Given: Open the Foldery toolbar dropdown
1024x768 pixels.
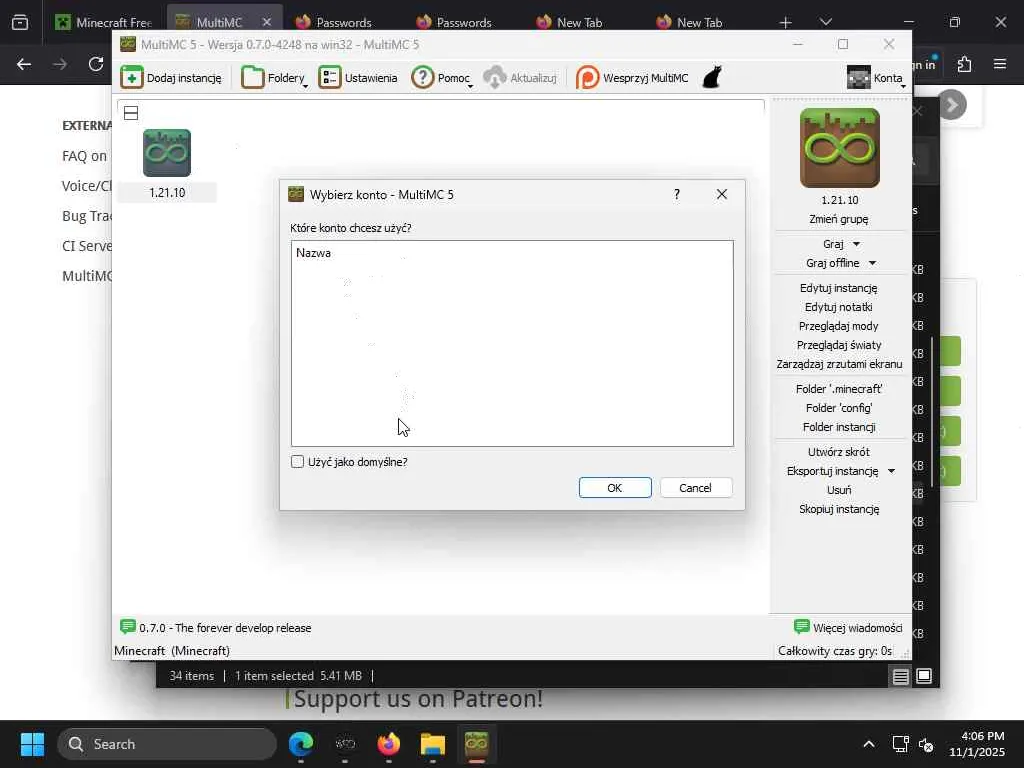Looking at the screenshot, I should 274,78.
